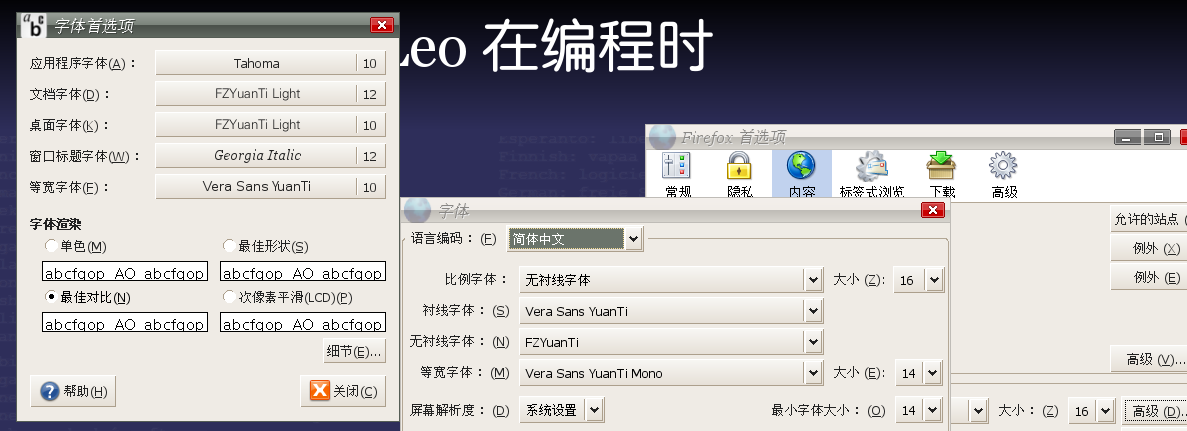1187x431 pixels.
Task: Select the 单色 rendering radio button
Action: tap(52, 246)
